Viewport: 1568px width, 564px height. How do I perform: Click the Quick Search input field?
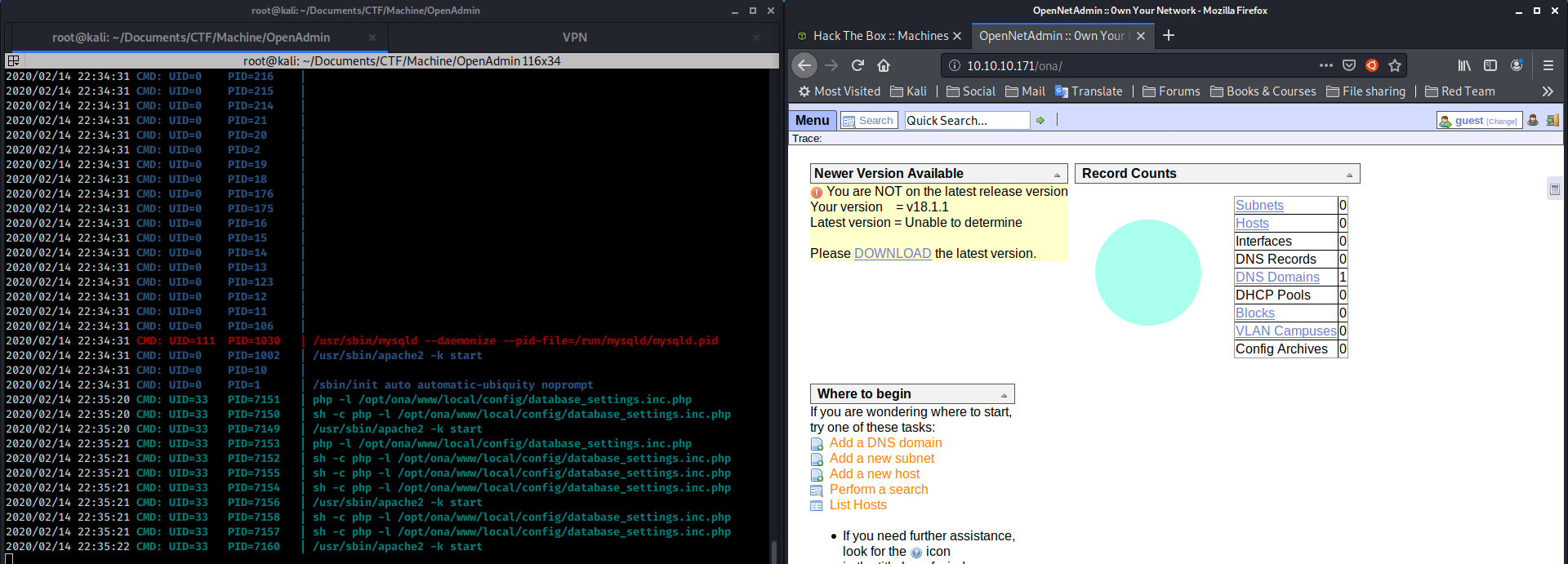(967, 121)
